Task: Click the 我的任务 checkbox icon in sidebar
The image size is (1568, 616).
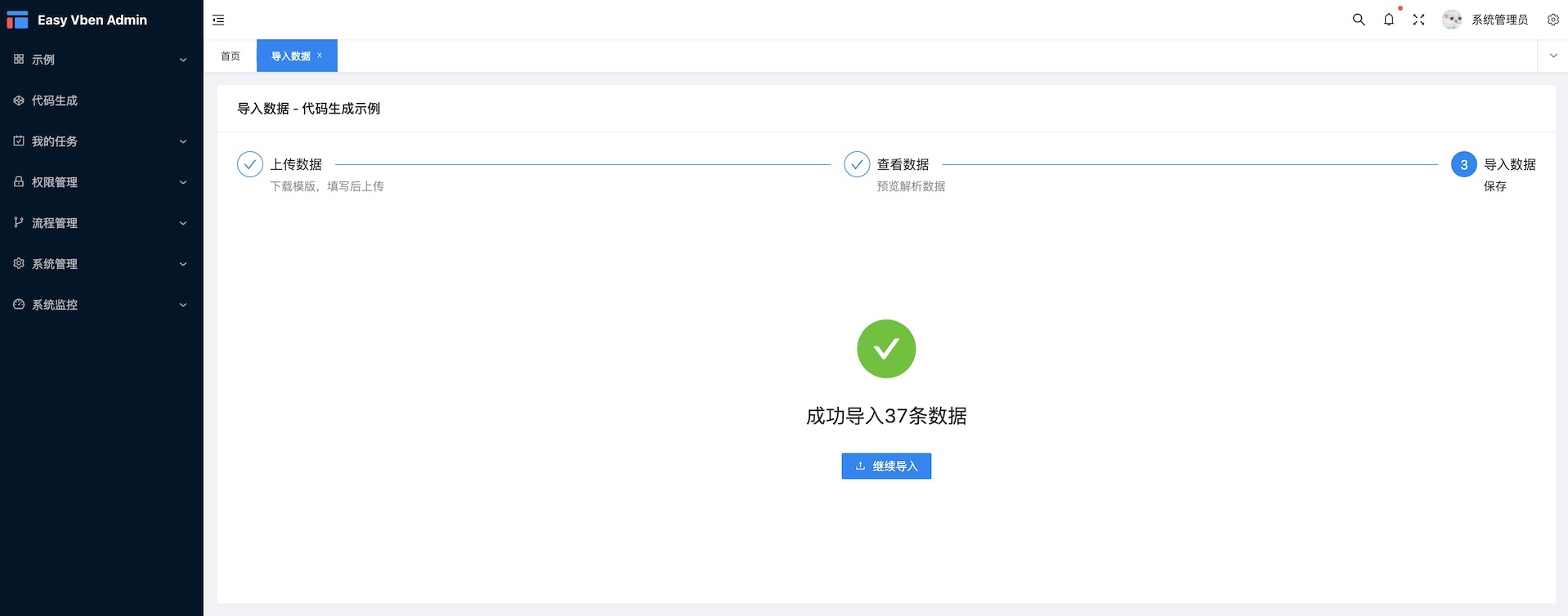Action: tap(19, 141)
